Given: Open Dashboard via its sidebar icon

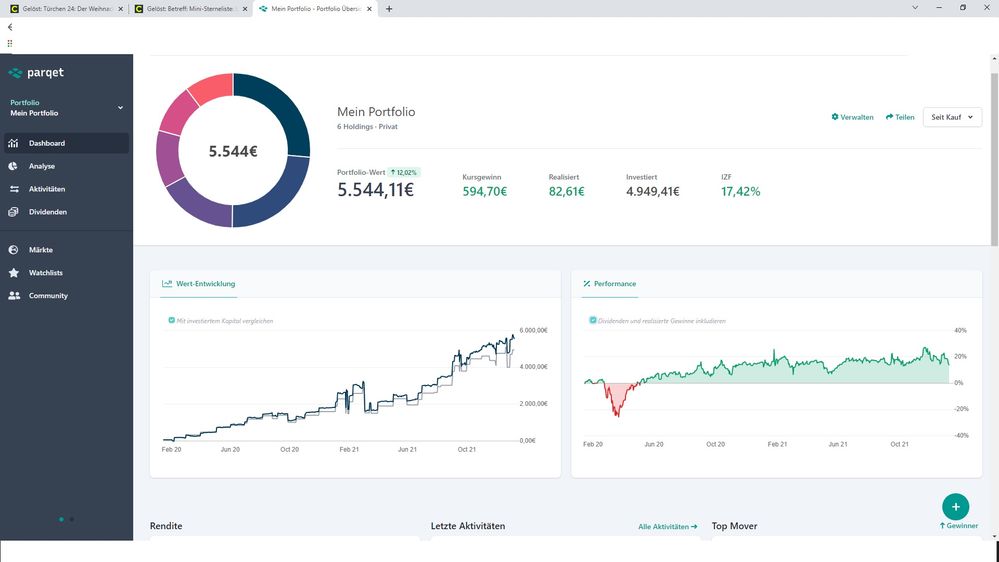Looking at the screenshot, I should click(x=14, y=143).
